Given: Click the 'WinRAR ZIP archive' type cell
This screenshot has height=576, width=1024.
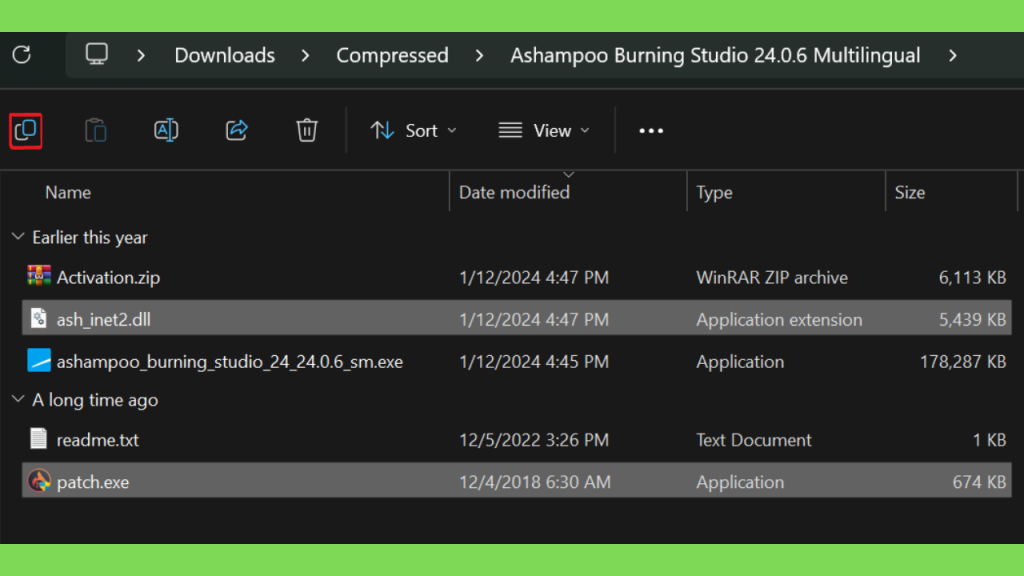Looking at the screenshot, I should (772, 278).
